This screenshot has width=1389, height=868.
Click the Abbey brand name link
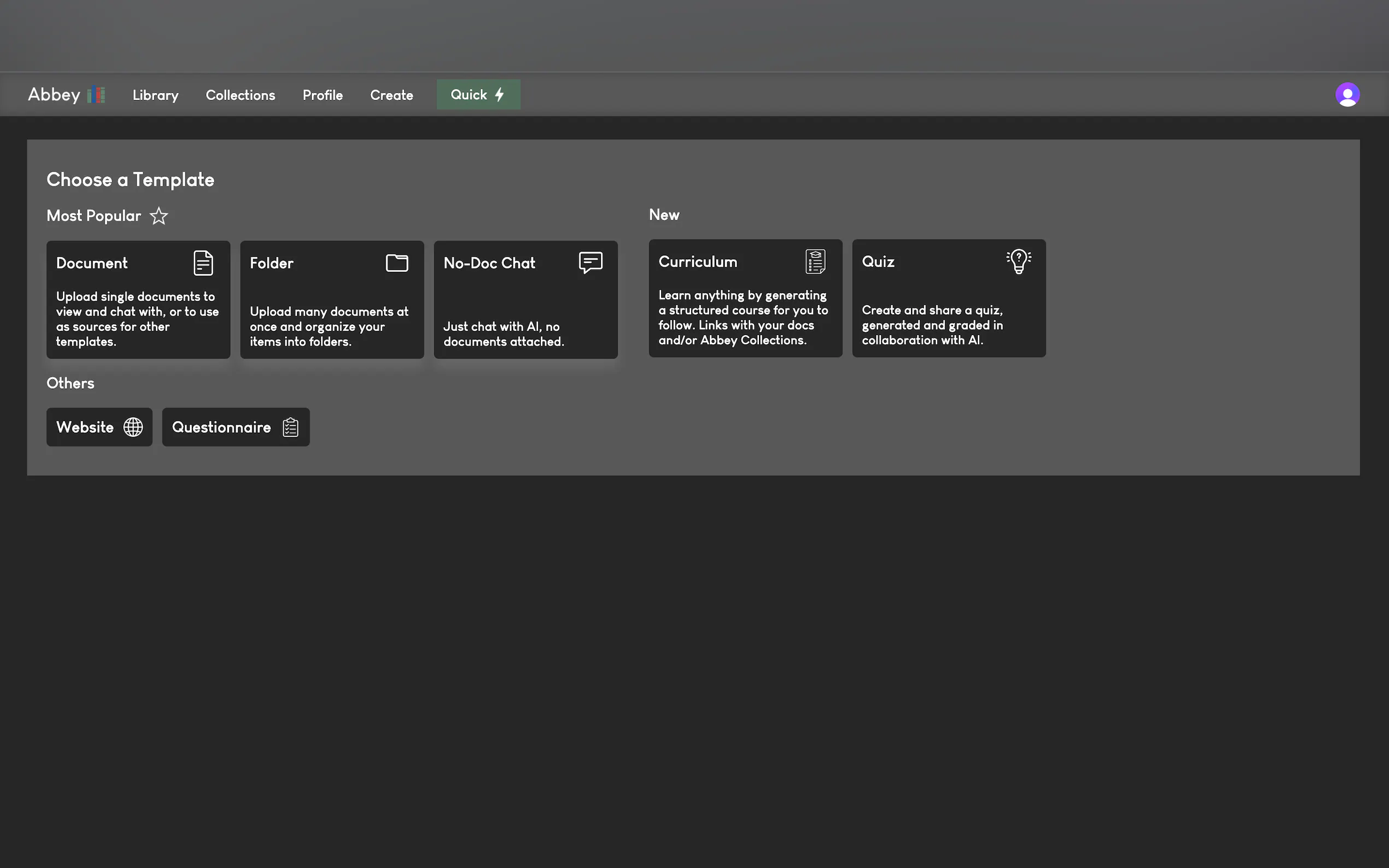point(54,95)
